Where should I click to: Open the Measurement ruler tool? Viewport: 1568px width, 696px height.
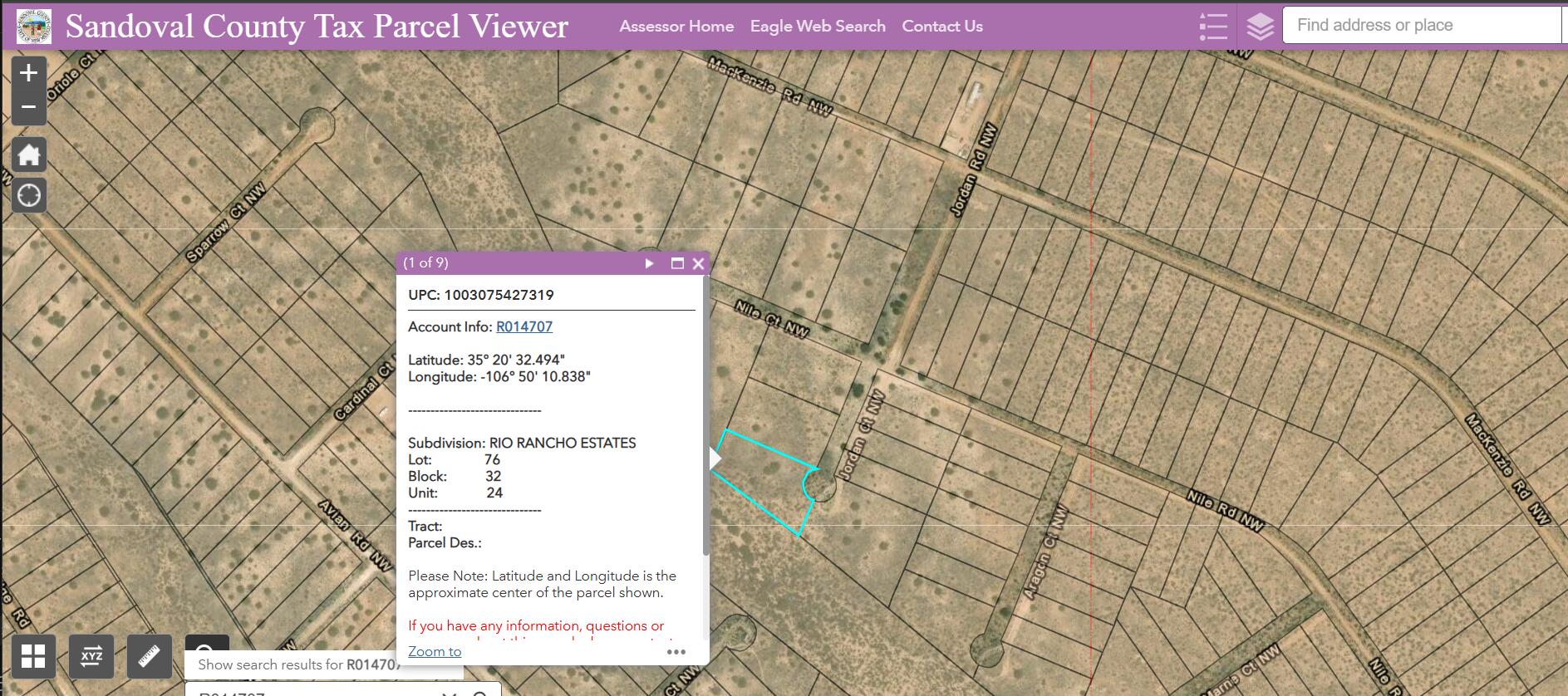[x=150, y=656]
